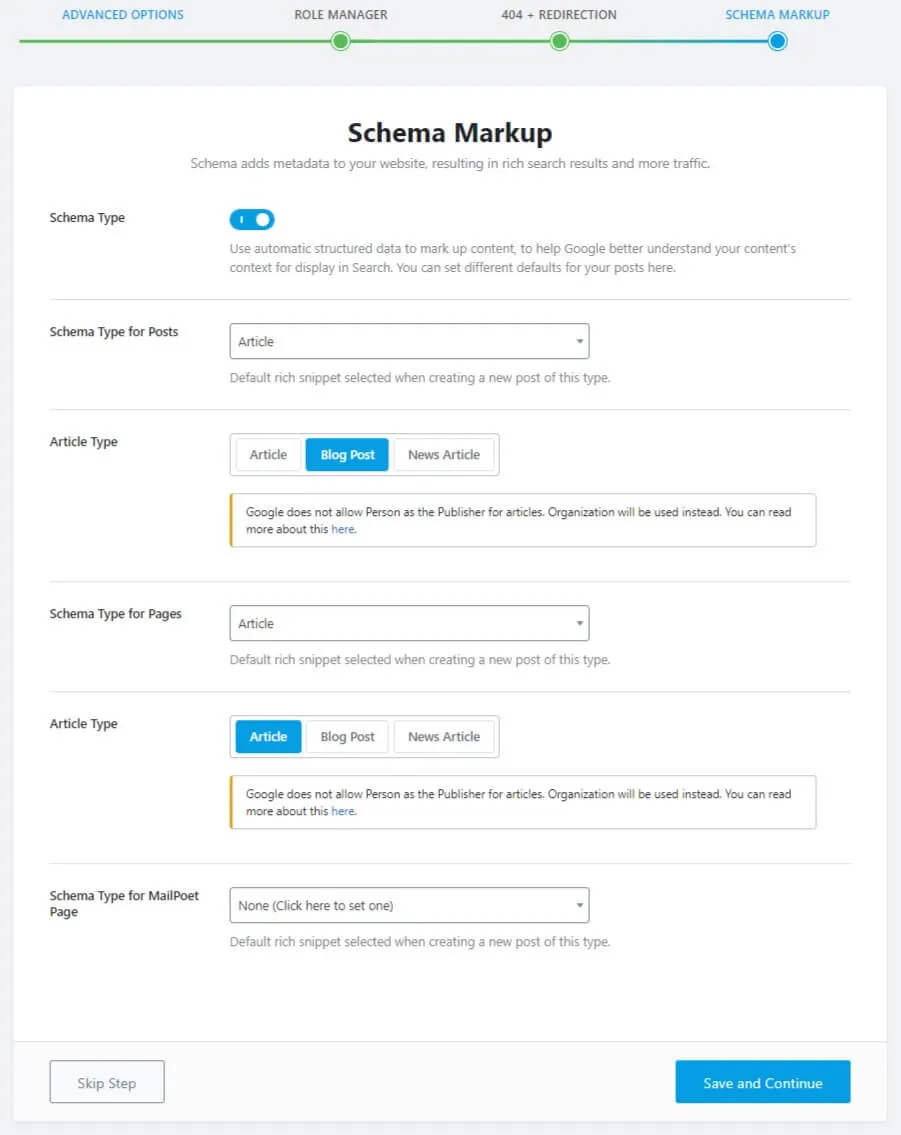
Task: Open 'here' link in Pages publisher notice
Action: pyautogui.click(x=343, y=812)
